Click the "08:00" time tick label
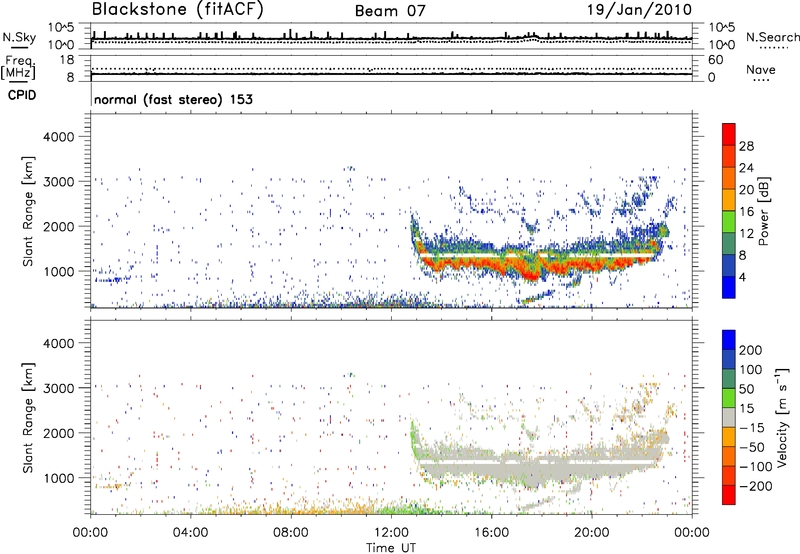This screenshot has width=800, height=554. tap(290, 533)
